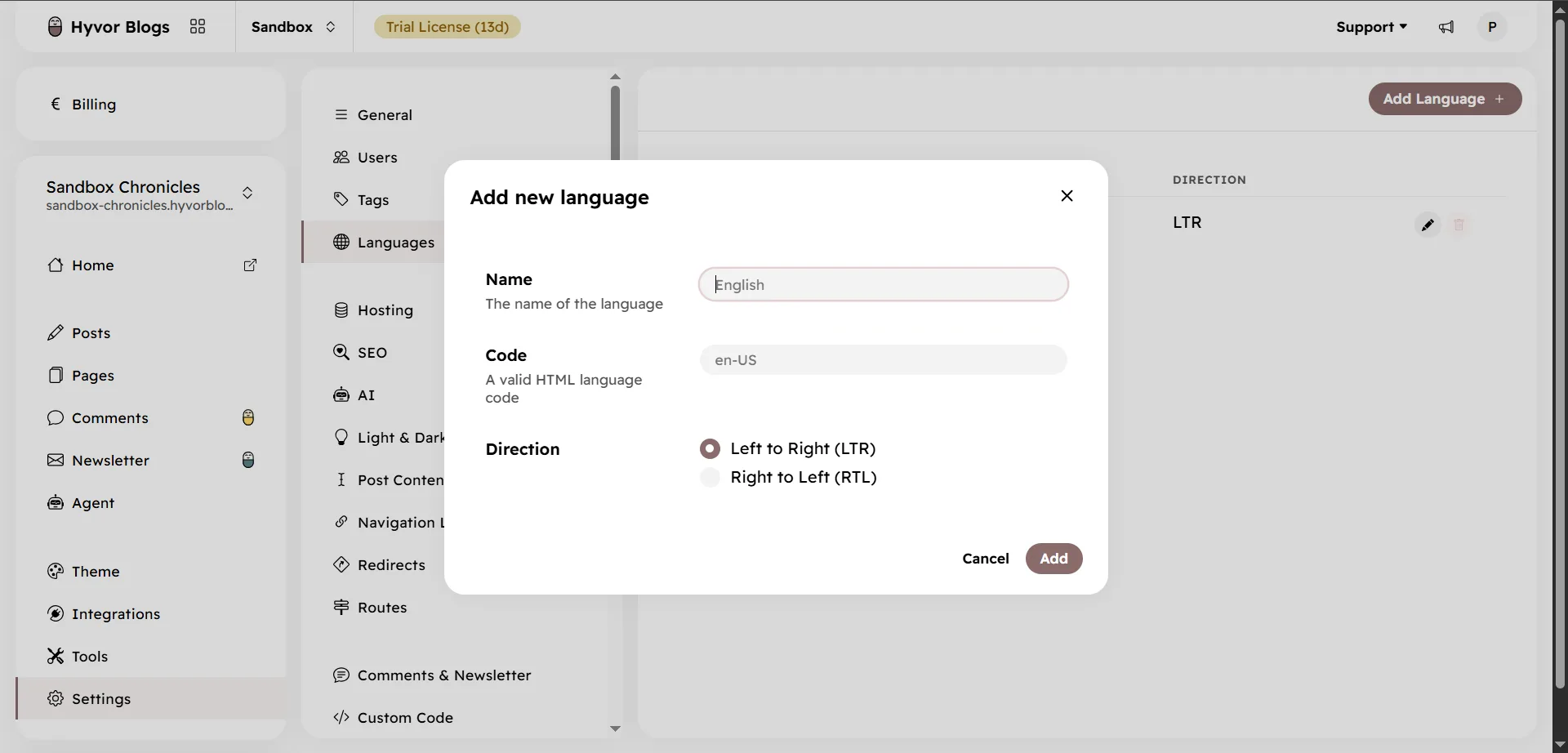Click the Hyvor Blogs logo
The image size is (1568, 753).
[109, 27]
